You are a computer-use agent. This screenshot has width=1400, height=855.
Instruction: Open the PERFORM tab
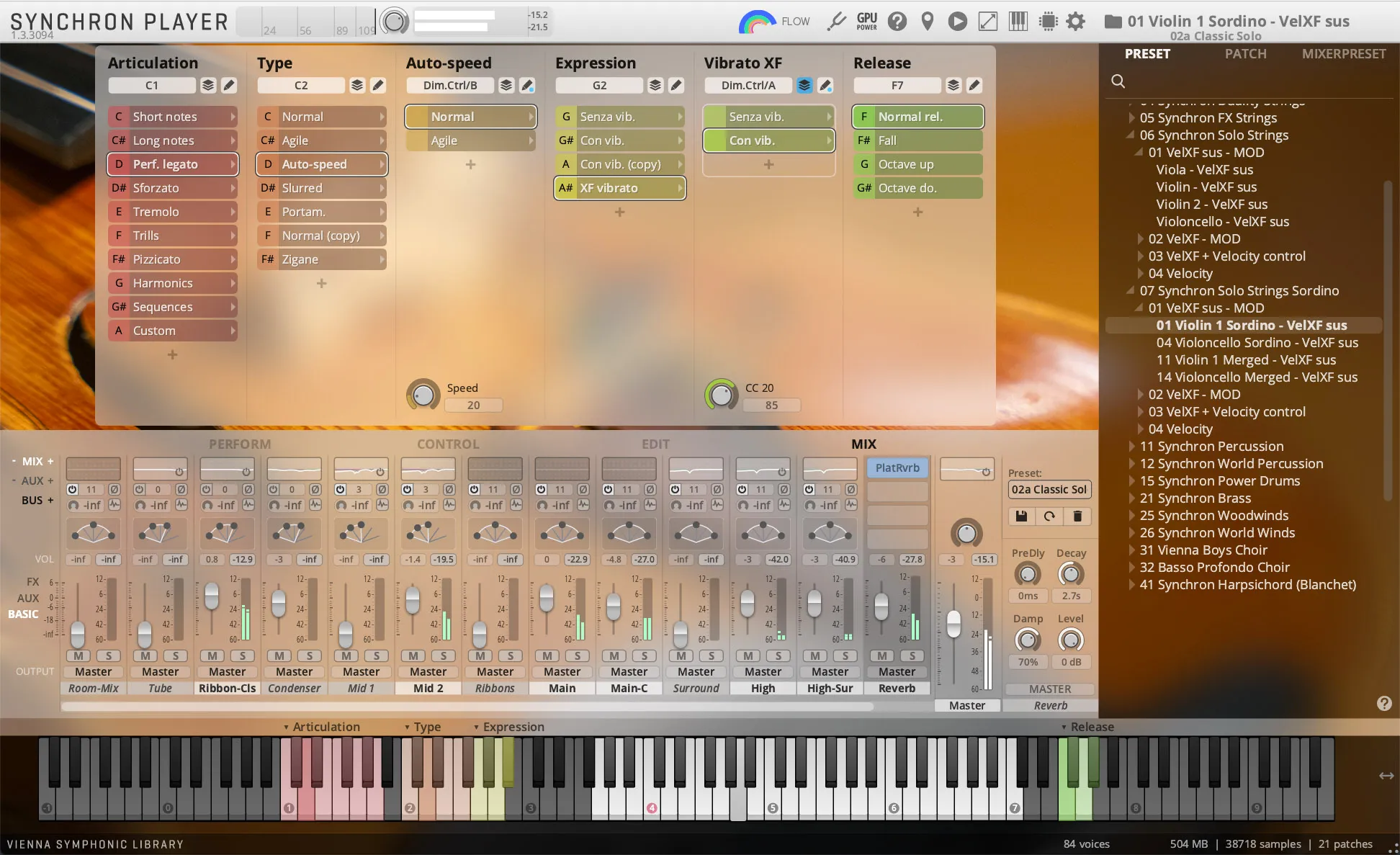[x=240, y=444]
